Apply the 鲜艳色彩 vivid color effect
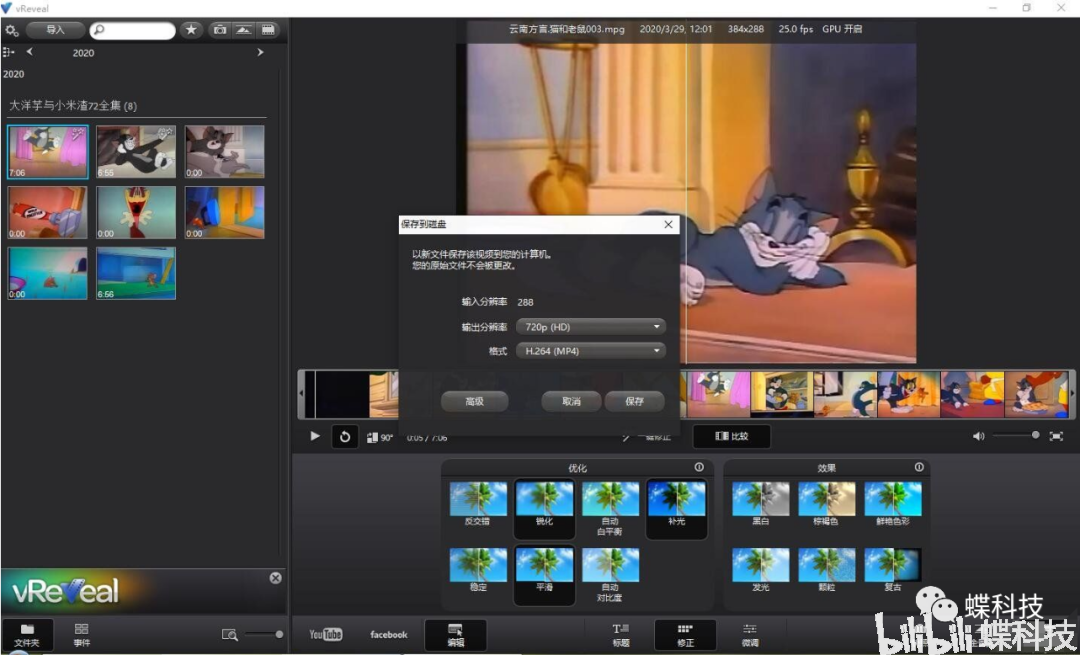Screen dimensions: 1080x655 coord(893,504)
